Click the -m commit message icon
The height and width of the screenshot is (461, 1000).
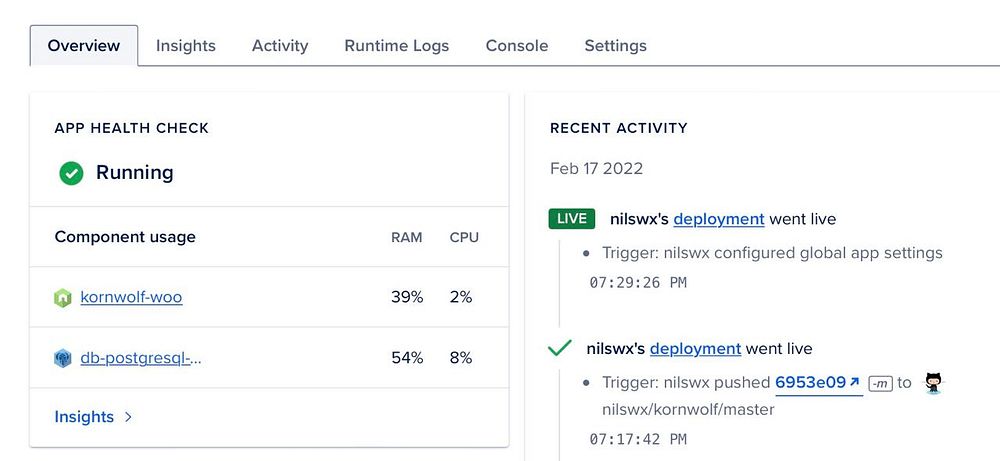(x=880, y=383)
